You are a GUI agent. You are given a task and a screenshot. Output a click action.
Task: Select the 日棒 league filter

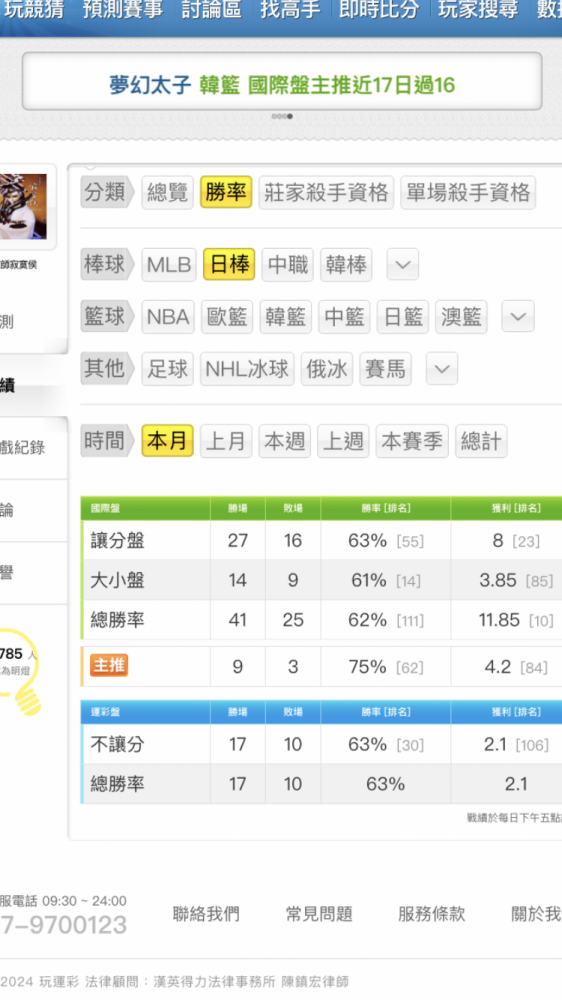[x=229, y=264]
